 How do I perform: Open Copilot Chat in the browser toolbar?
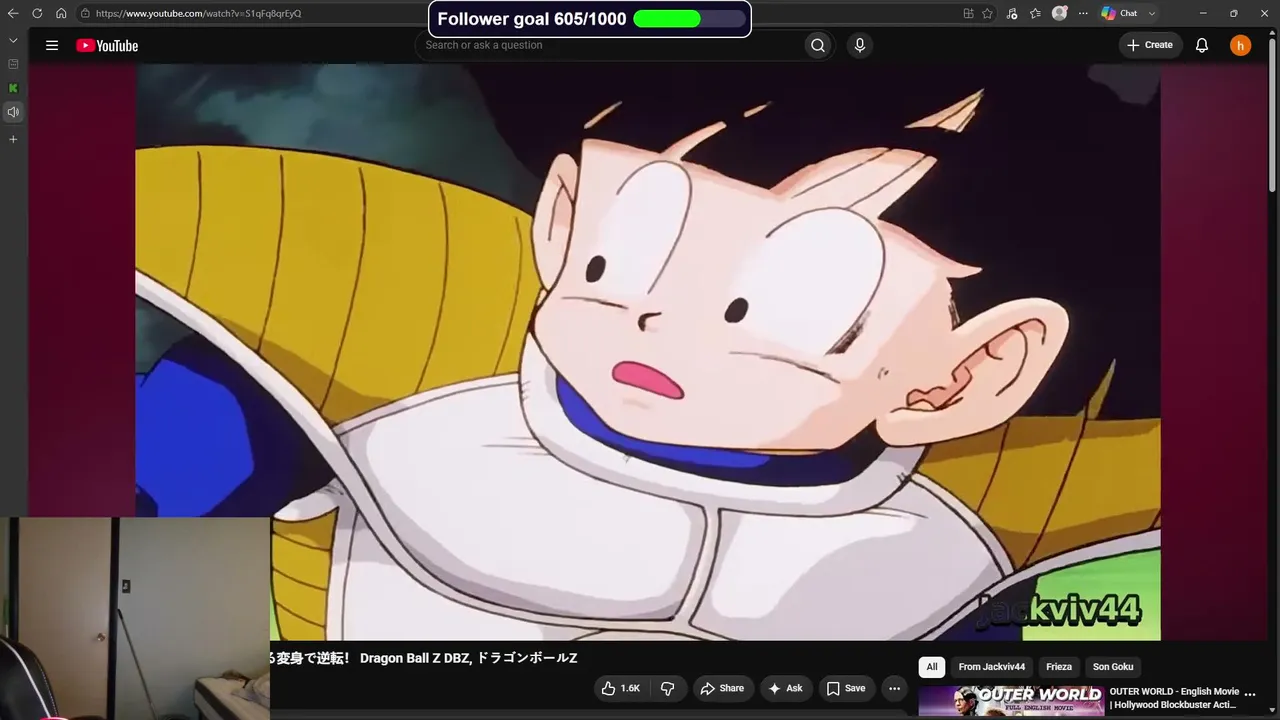(x=1119, y=13)
